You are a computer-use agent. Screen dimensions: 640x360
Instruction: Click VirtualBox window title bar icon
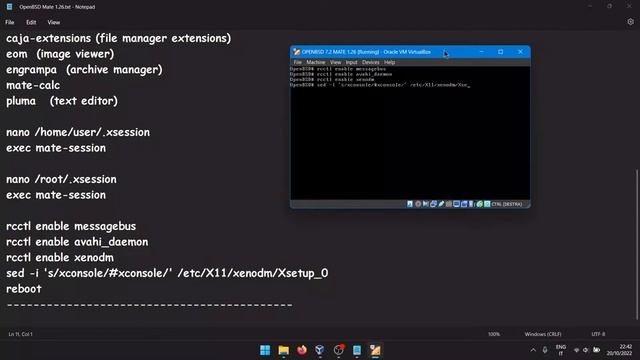[x=297, y=52]
